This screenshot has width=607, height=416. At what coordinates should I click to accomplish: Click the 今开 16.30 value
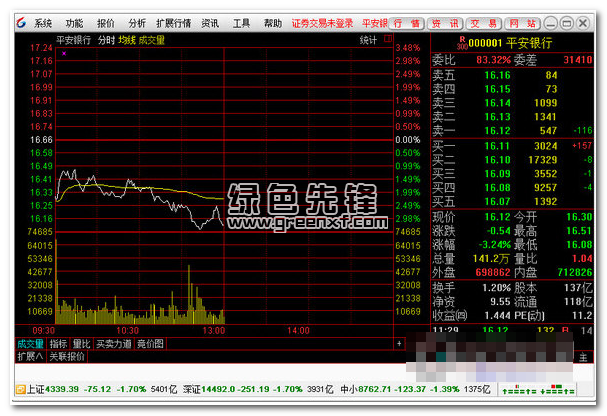tap(579, 217)
